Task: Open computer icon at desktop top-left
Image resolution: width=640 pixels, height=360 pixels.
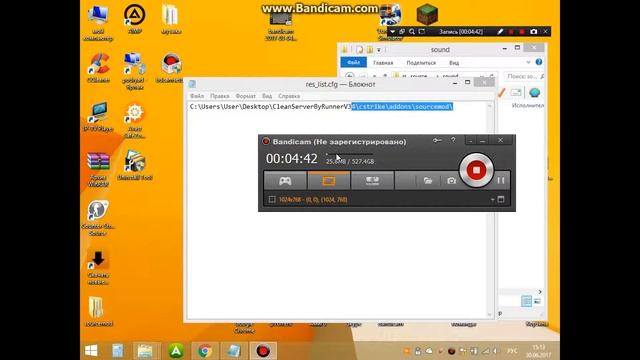Action: [x=98, y=23]
